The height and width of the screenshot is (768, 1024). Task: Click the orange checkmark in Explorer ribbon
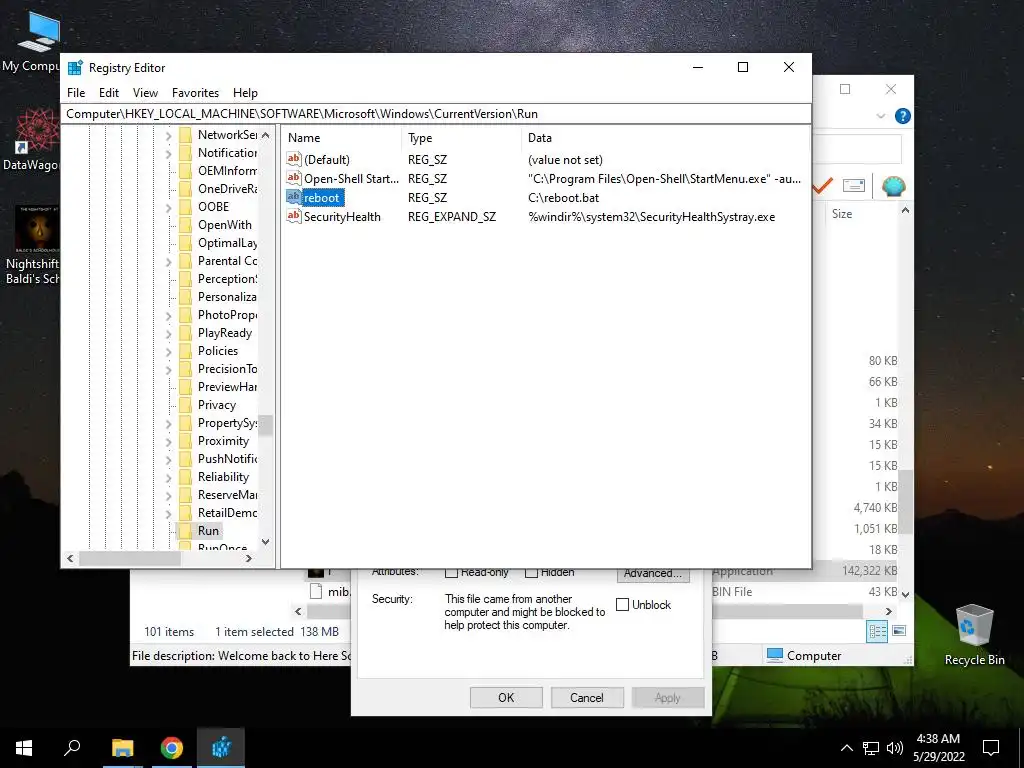(x=822, y=186)
